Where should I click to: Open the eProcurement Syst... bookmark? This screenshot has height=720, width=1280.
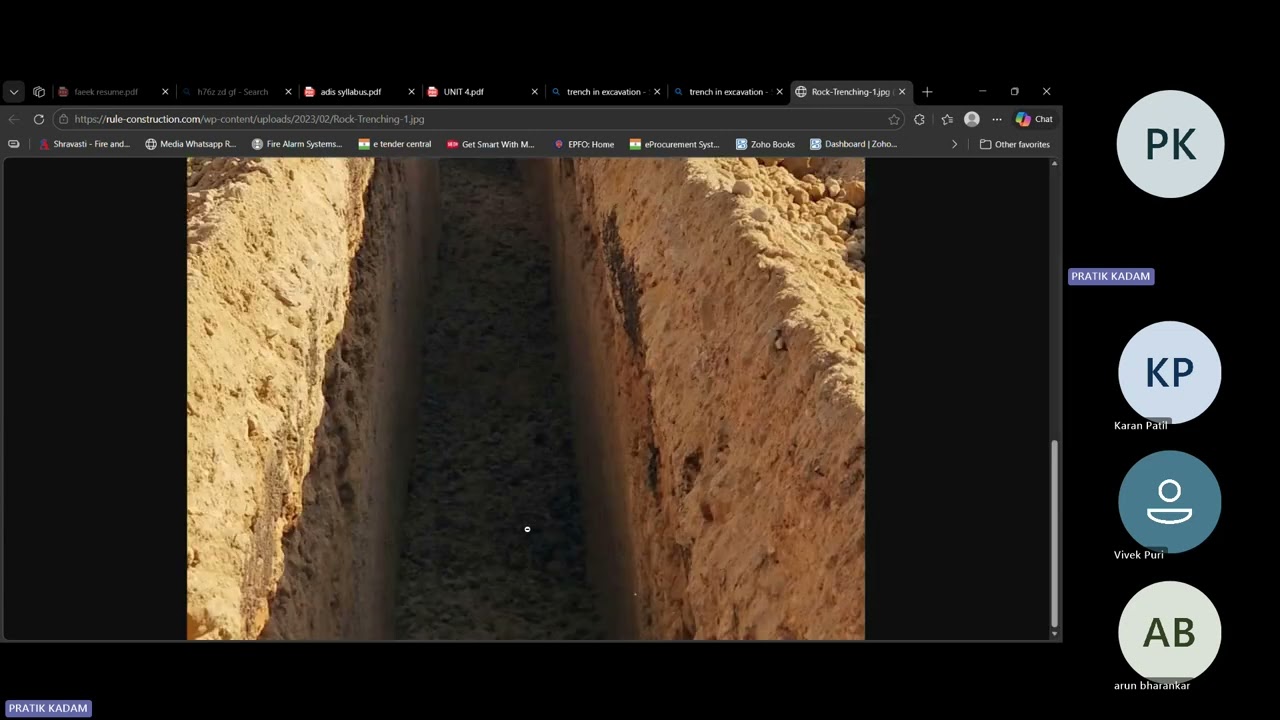pos(674,144)
